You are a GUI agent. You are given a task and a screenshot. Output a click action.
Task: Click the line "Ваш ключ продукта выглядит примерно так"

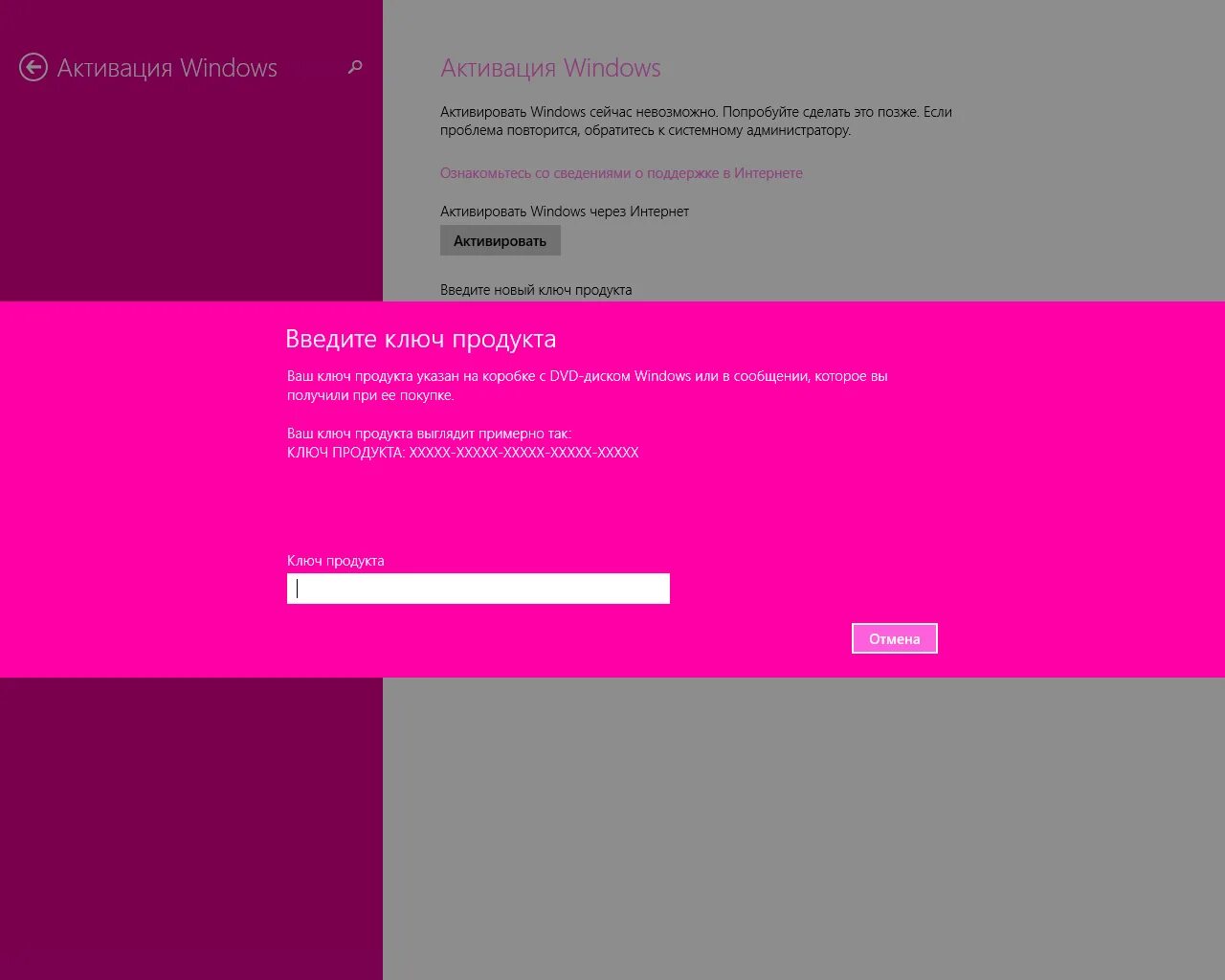pyautogui.click(x=429, y=434)
